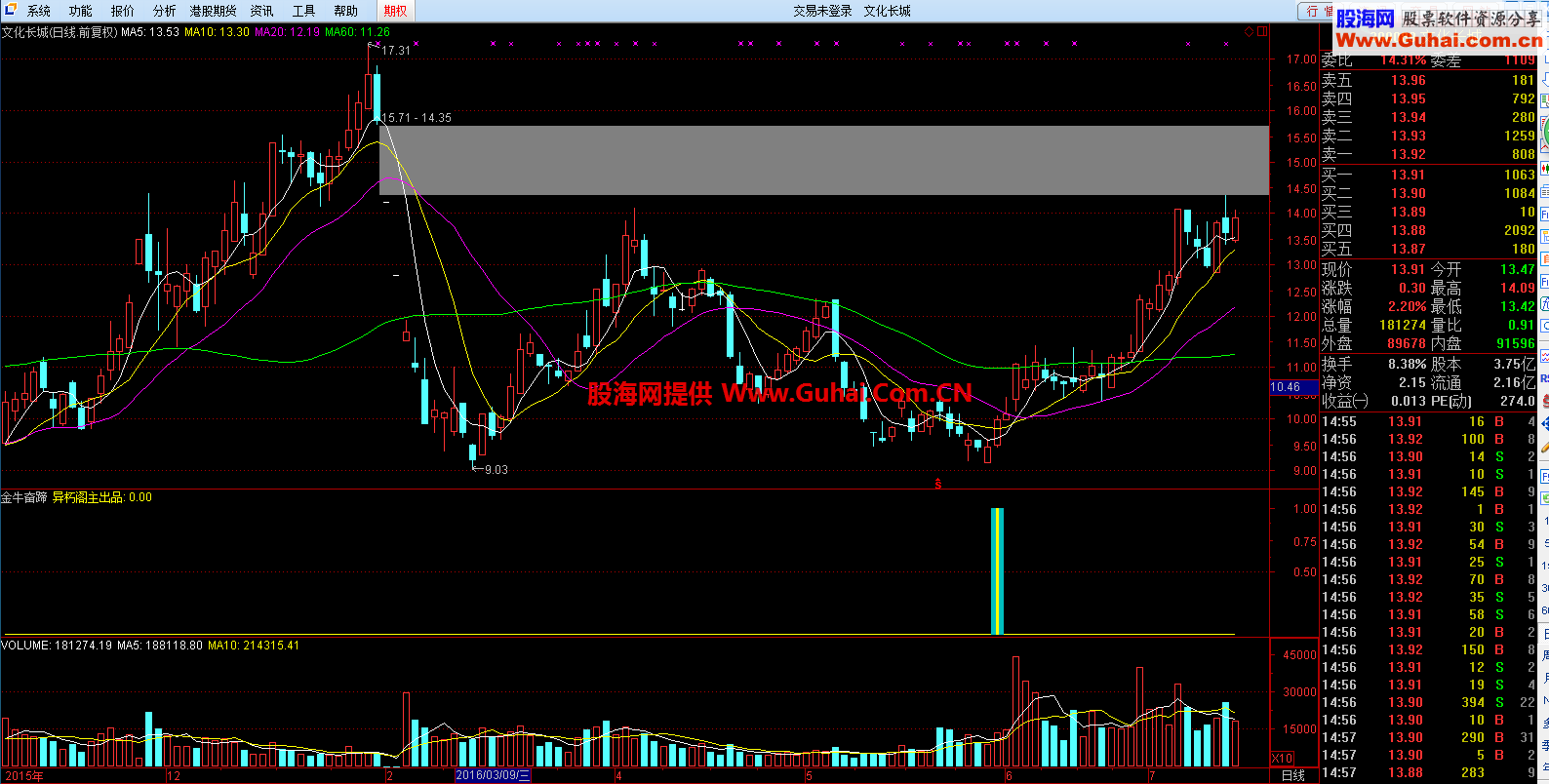Click the cyan 金牛奋蹄 signal bar
Viewport: 1549px width, 784px height.
tap(997, 571)
